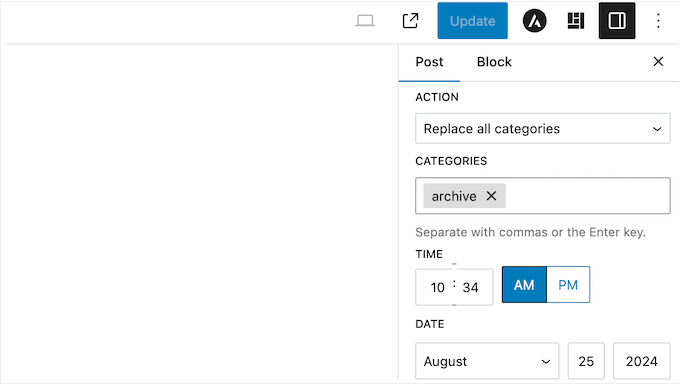Image resolution: width=680 pixels, height=384 pixels.
Task: Open the three-dot options menu
Action: point(658,21)
